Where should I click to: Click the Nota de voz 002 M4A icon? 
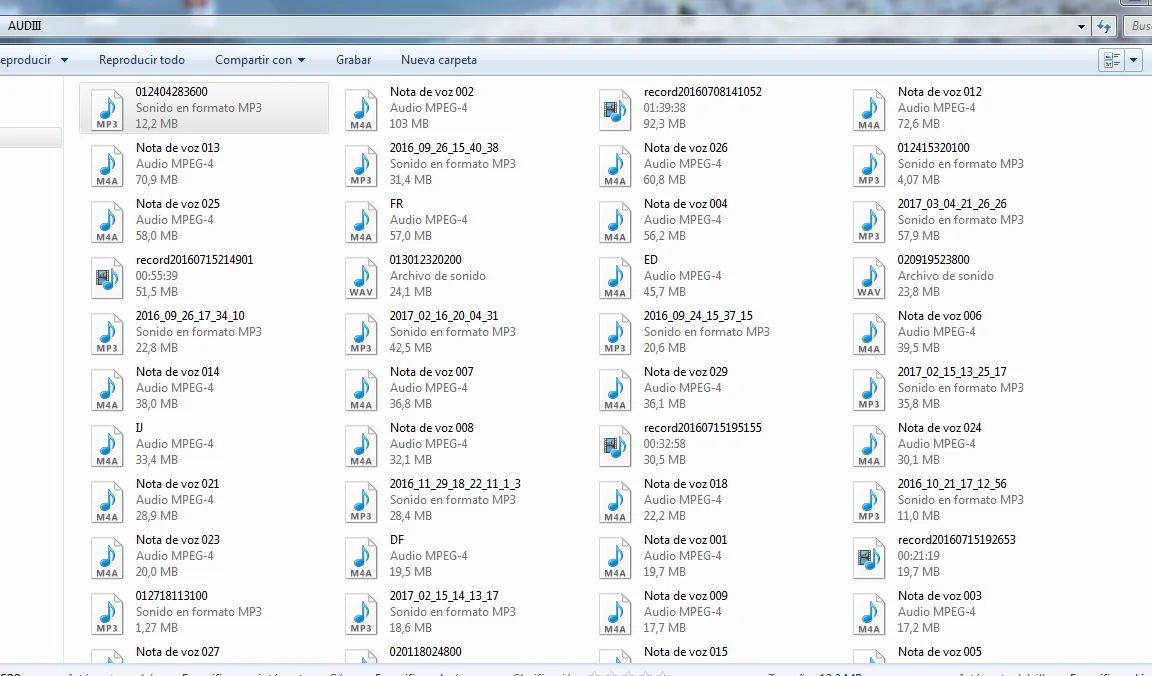(x=361, y=109)
